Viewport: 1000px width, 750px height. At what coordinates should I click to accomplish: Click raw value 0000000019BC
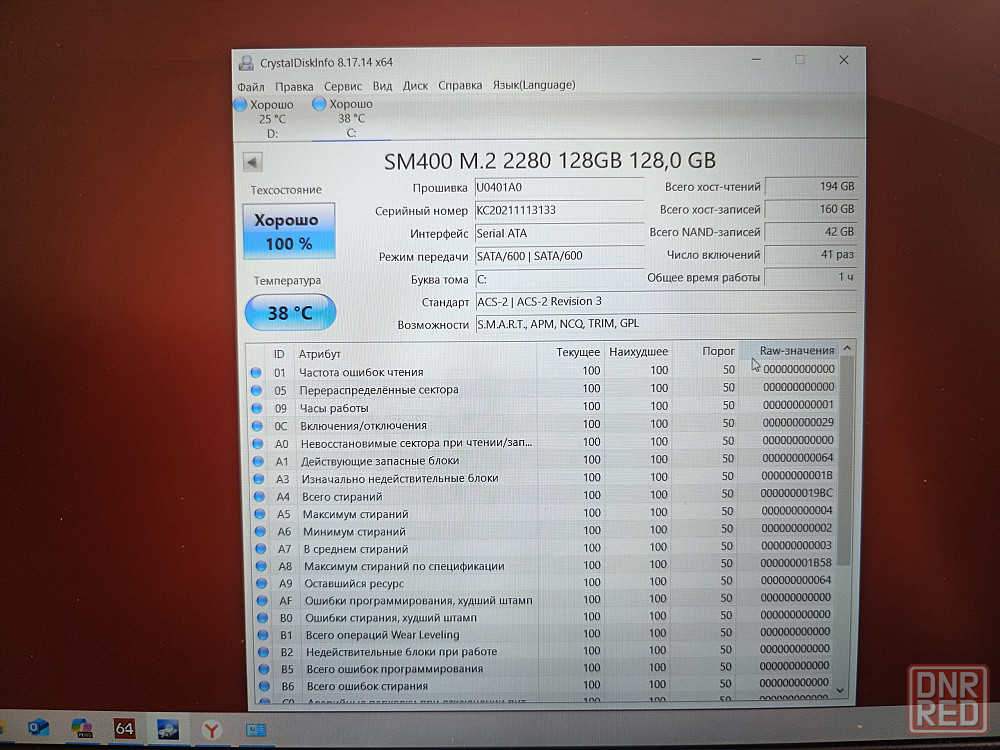[x=797, y=493]
